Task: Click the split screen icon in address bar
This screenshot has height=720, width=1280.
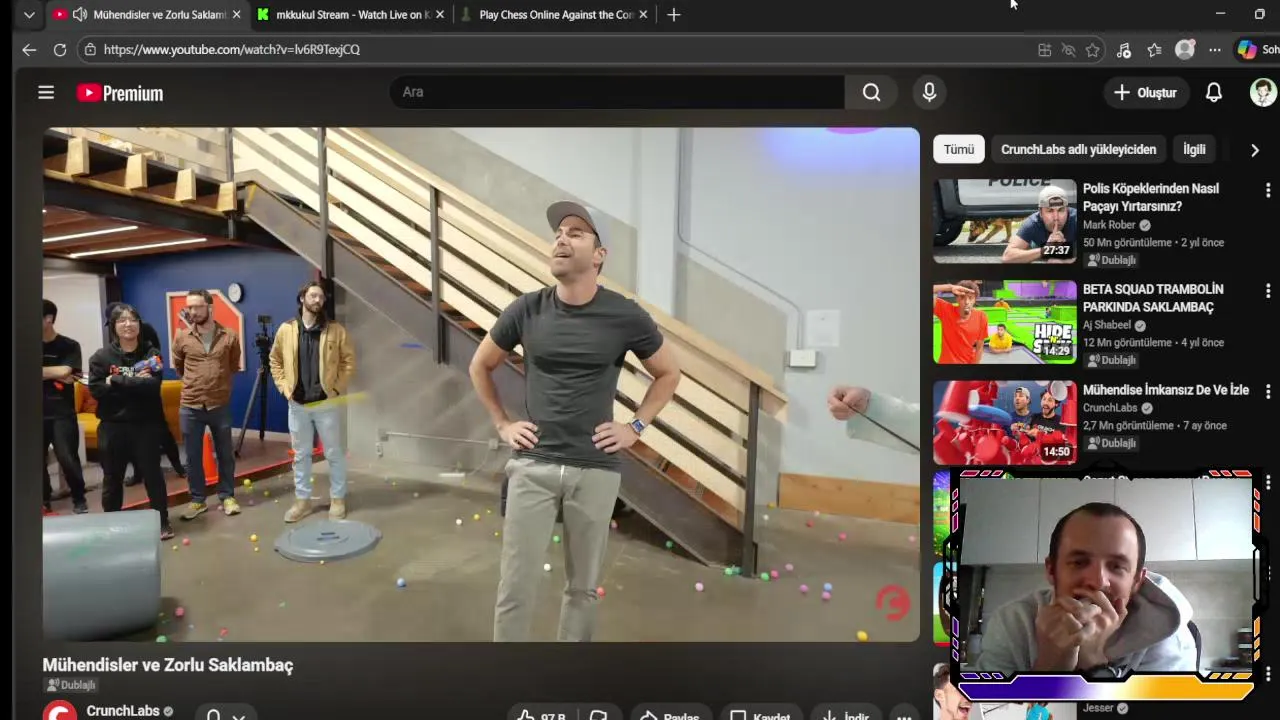Action: point(1044,50)
